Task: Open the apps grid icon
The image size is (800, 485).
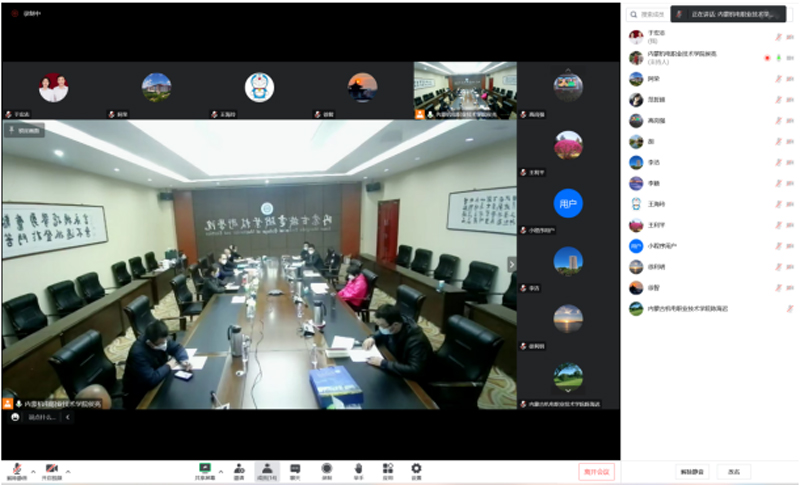Action: point(387,469)
